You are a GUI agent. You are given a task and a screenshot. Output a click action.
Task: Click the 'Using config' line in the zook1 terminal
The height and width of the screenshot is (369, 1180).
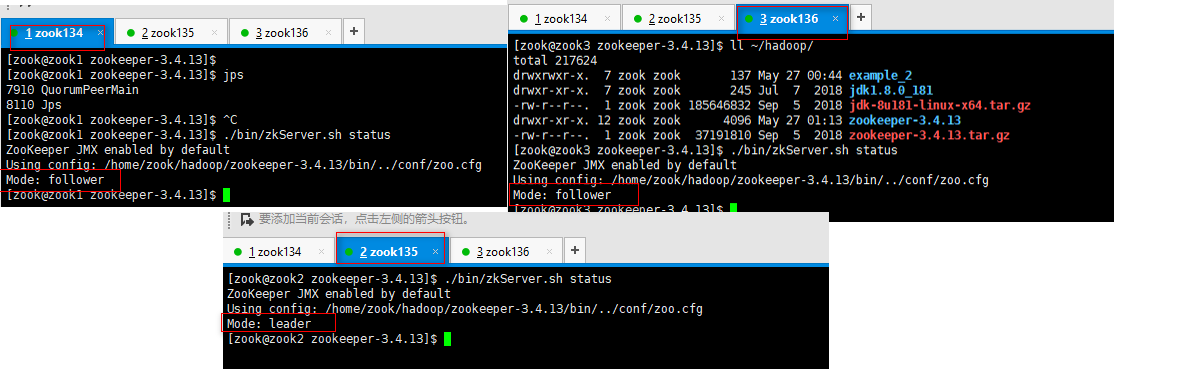(x=244, y=165)
